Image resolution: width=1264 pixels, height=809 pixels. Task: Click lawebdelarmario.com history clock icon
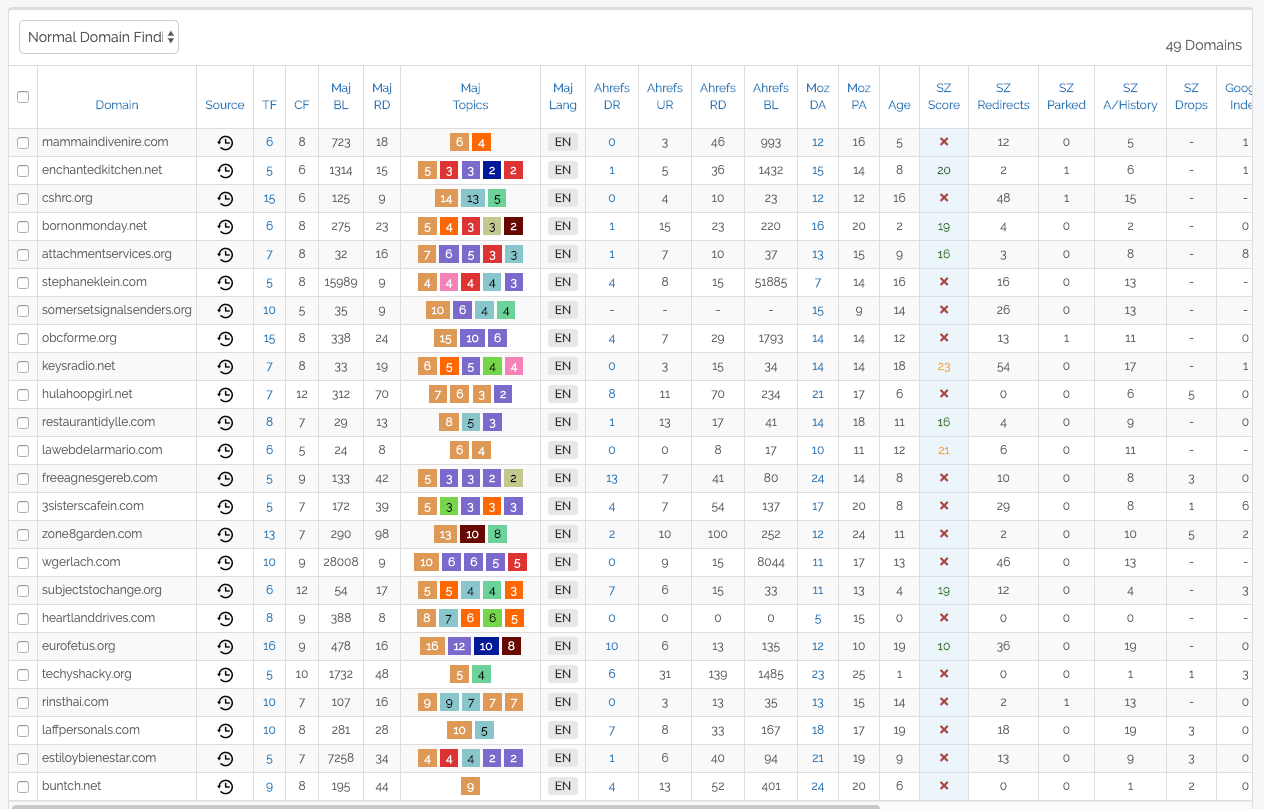click(x=225, y=450)
